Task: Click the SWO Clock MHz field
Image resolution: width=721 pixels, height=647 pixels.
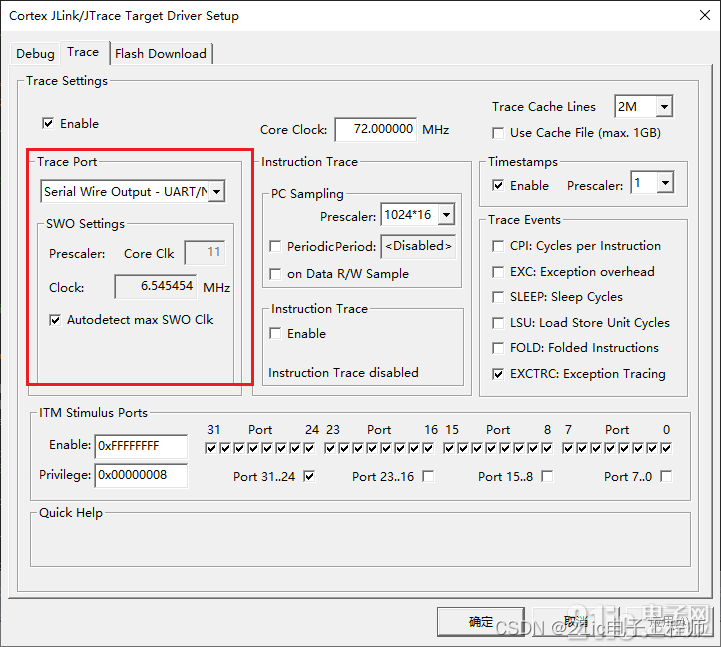Action: 156,286
